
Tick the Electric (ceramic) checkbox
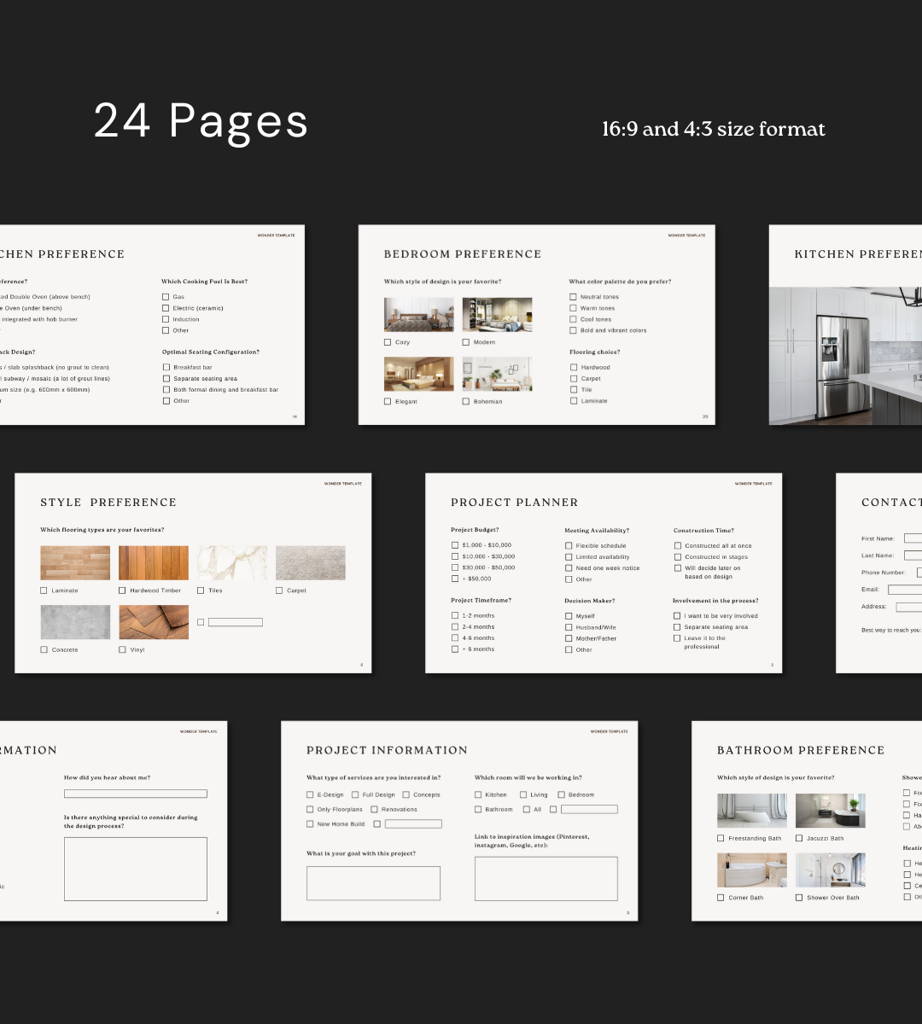point(165,308)
